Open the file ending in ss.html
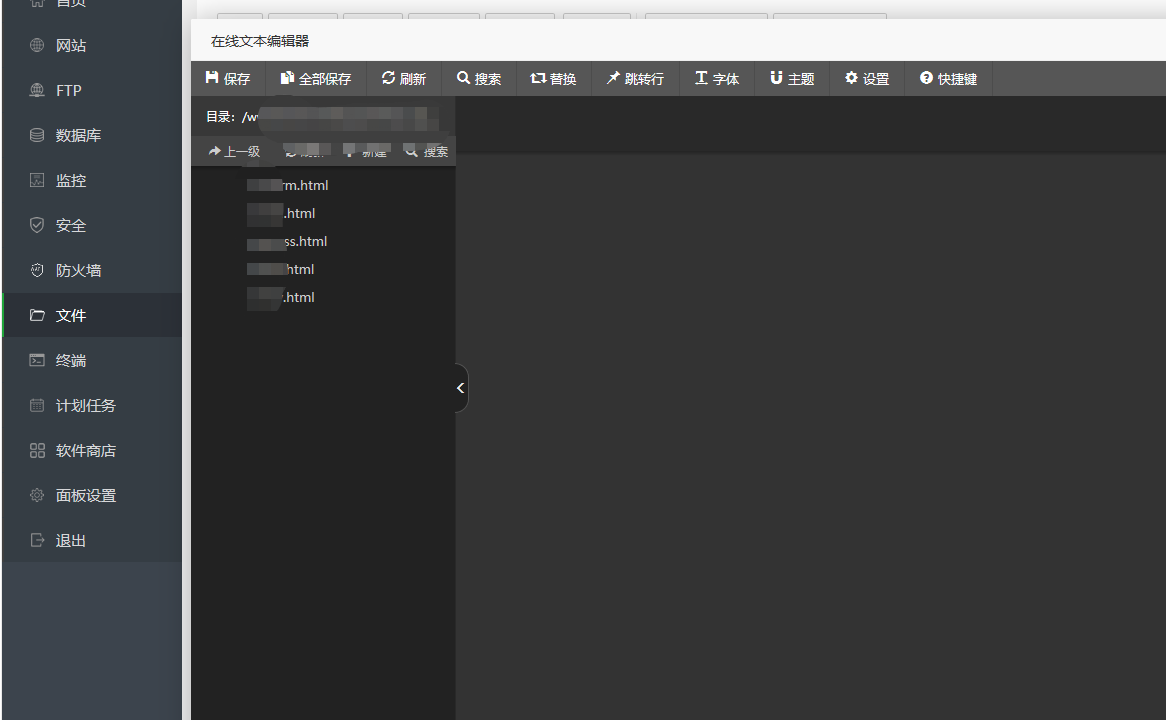 pos(287,241)
